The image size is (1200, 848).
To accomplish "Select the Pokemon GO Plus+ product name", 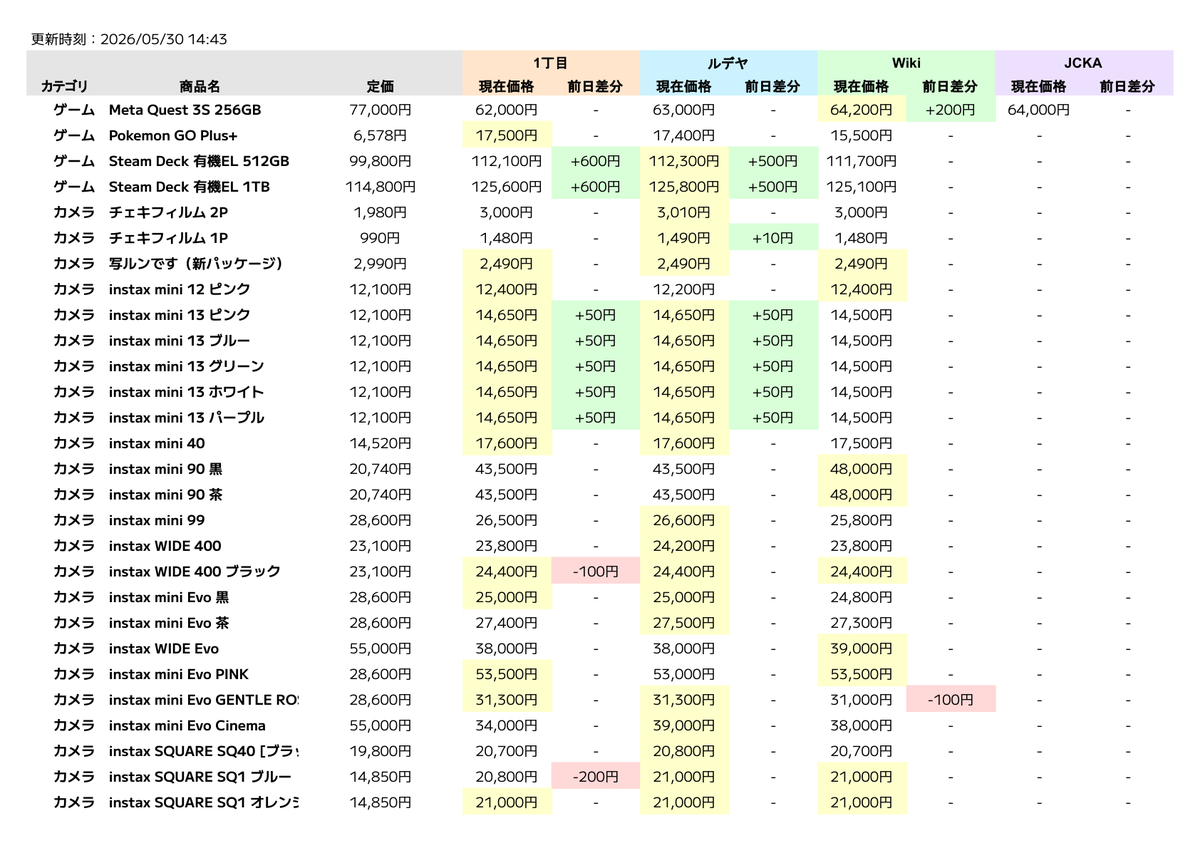I will point(173,135).
